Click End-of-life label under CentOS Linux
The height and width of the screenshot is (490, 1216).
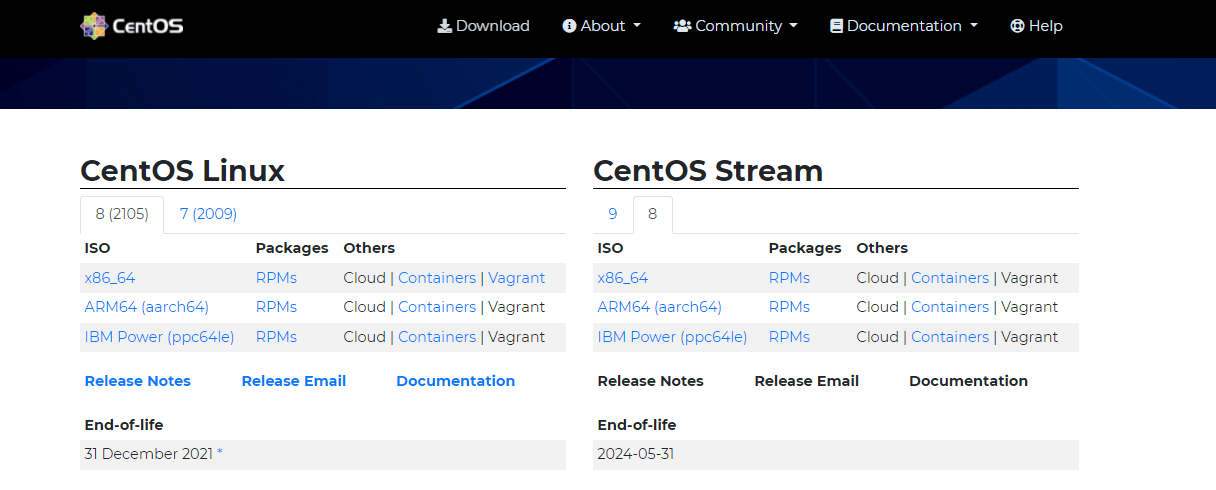(124, 425)
